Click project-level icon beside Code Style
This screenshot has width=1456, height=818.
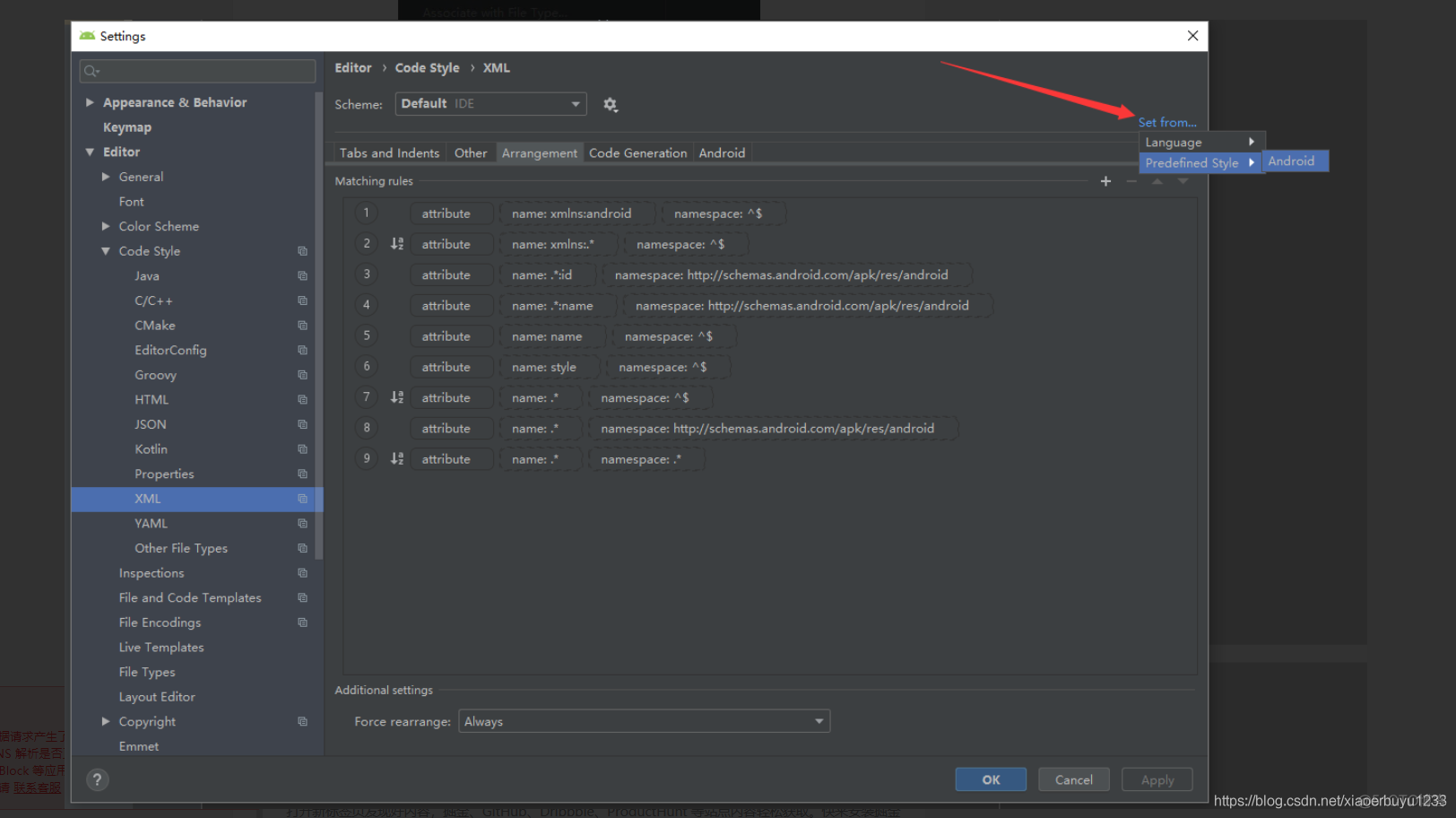tap(302, 251)
